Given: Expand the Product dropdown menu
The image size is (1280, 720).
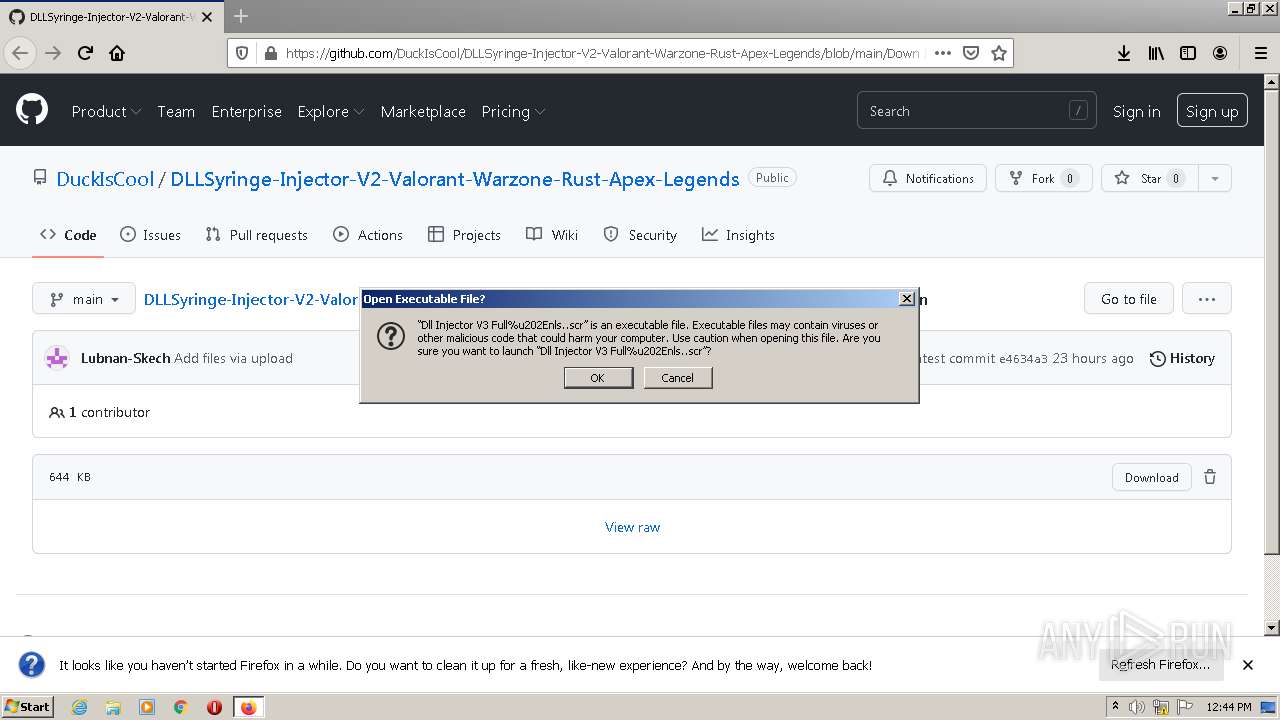Looking at the screenshot, I should click(x=106, y=111).
